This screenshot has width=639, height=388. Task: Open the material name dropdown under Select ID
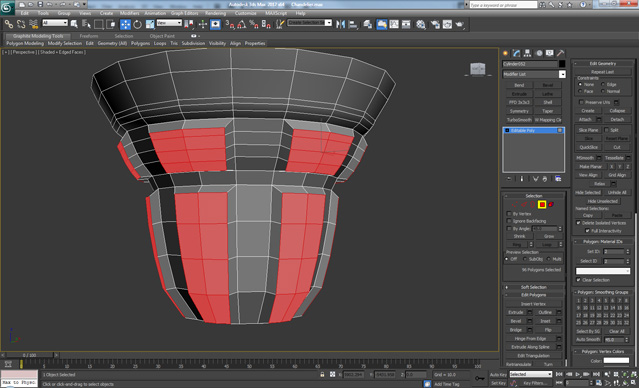tap(603, 271)
